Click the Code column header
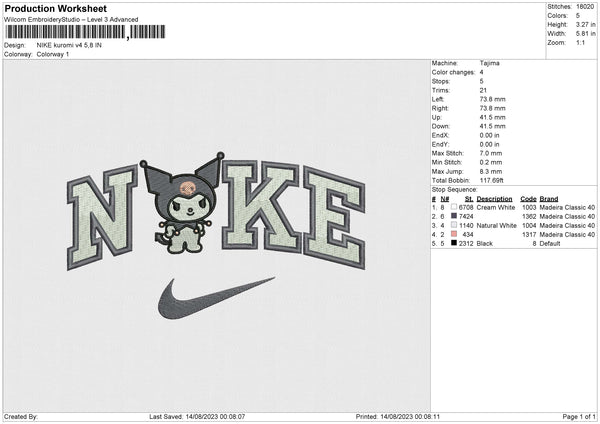600x424 pixels. click(528, 199)
